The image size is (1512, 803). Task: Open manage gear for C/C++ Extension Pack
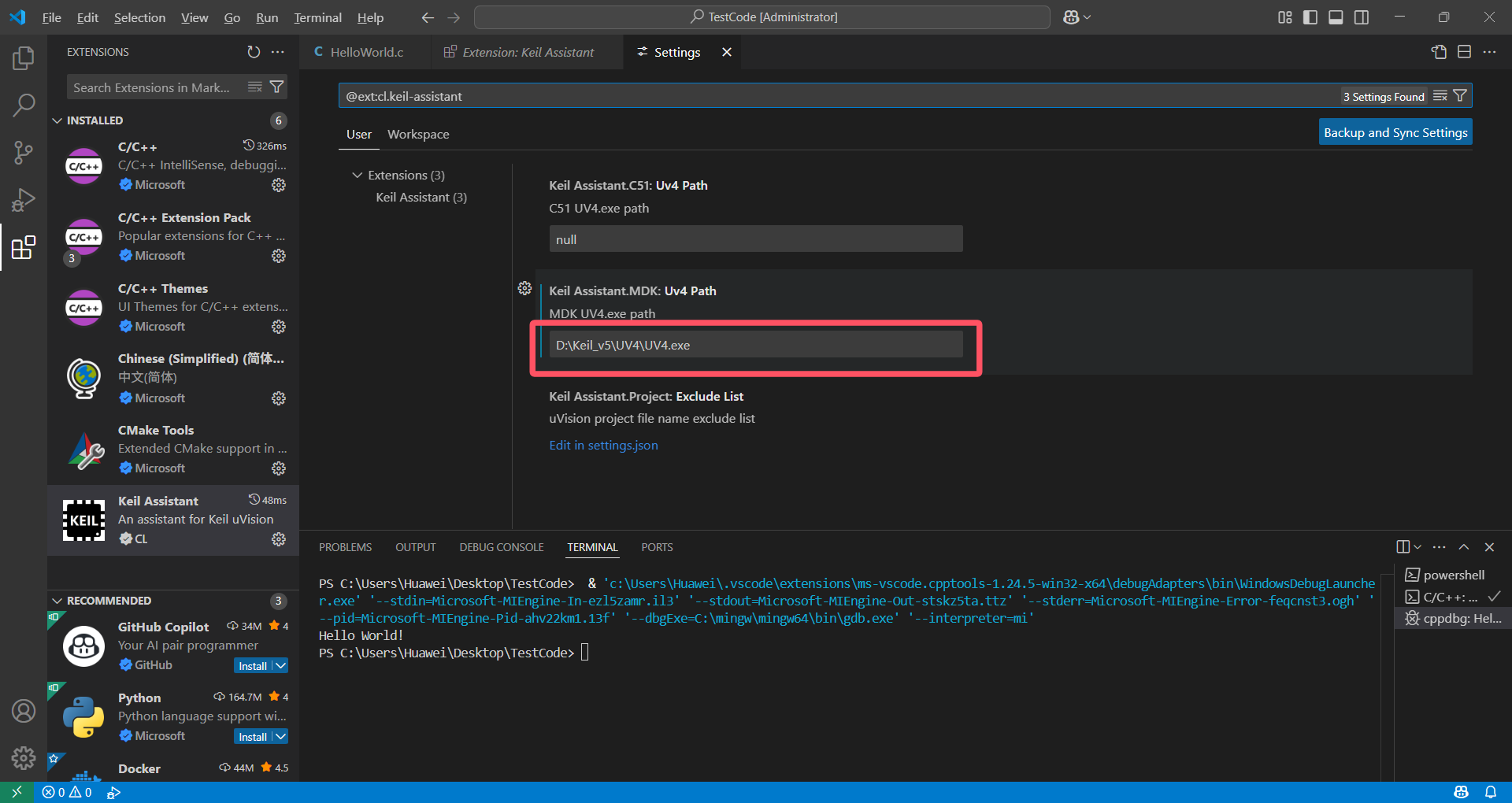[x=279, y=256]
